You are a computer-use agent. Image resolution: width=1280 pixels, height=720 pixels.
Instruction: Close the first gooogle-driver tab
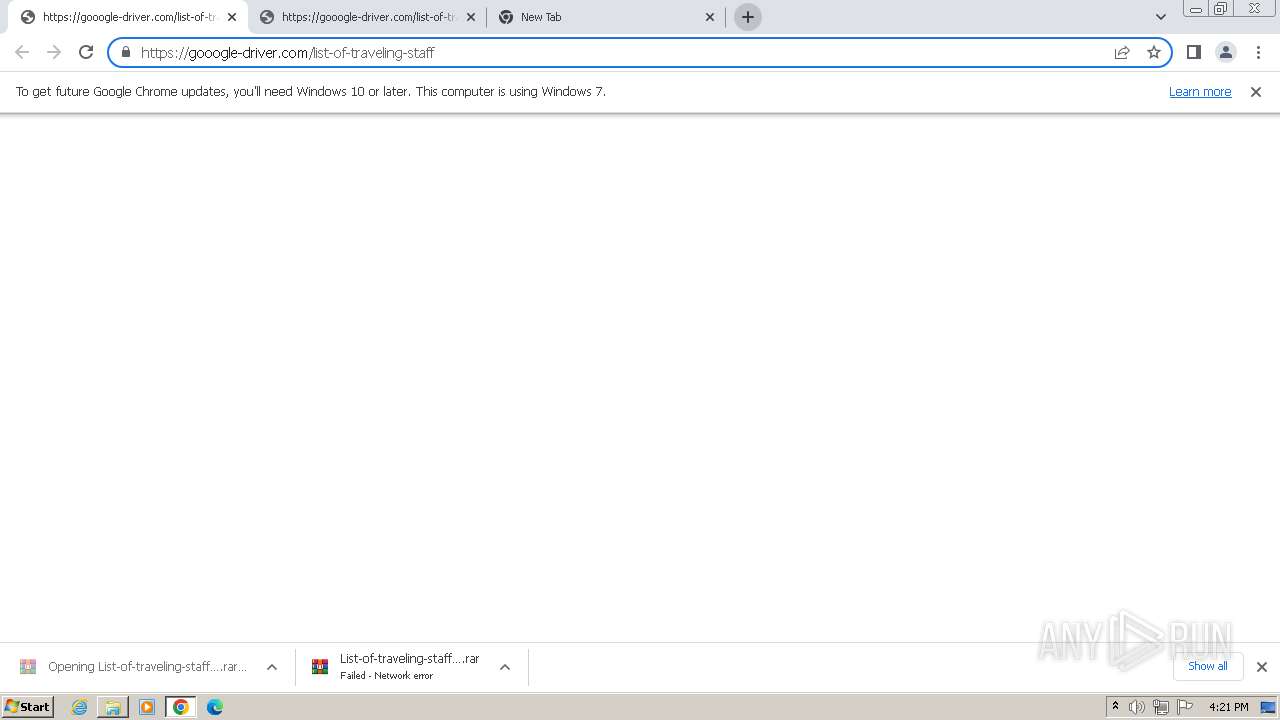click(x=232, y=17)
